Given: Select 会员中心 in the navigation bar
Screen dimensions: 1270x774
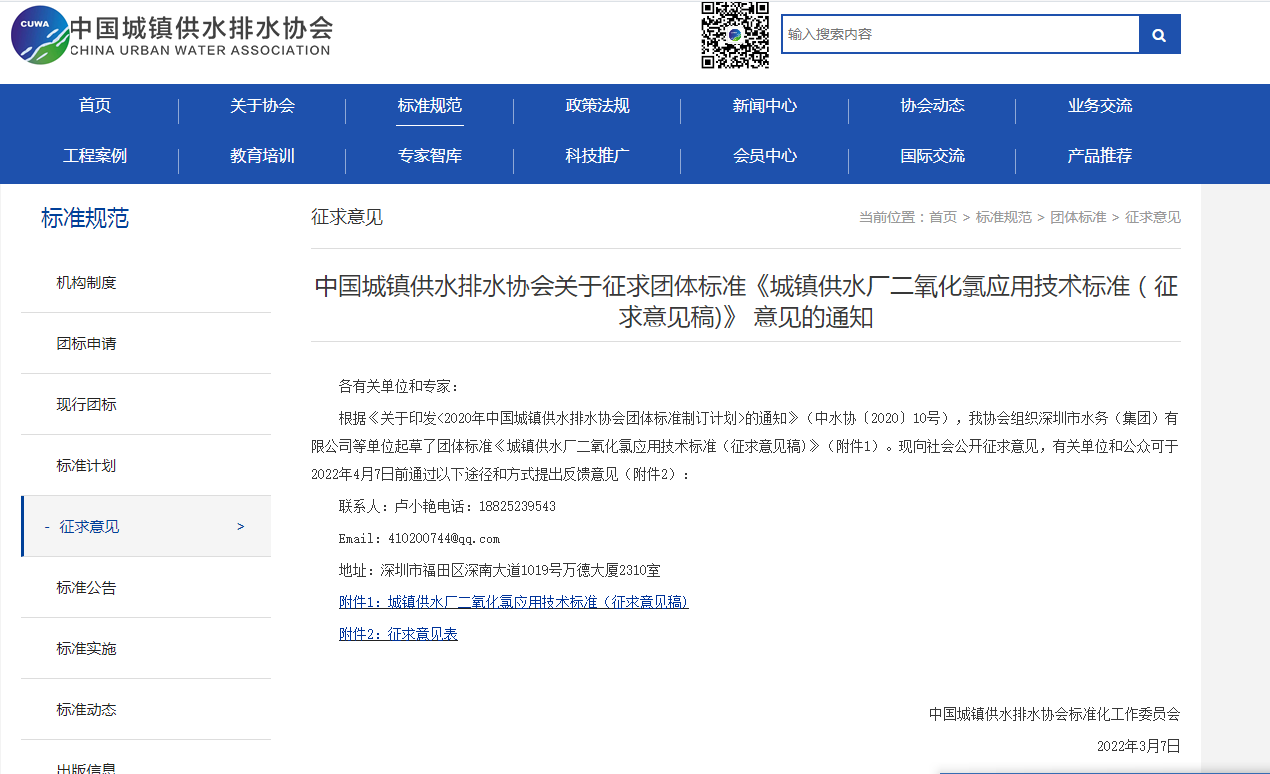Looking at the screenshot, I should click(765, 156).
